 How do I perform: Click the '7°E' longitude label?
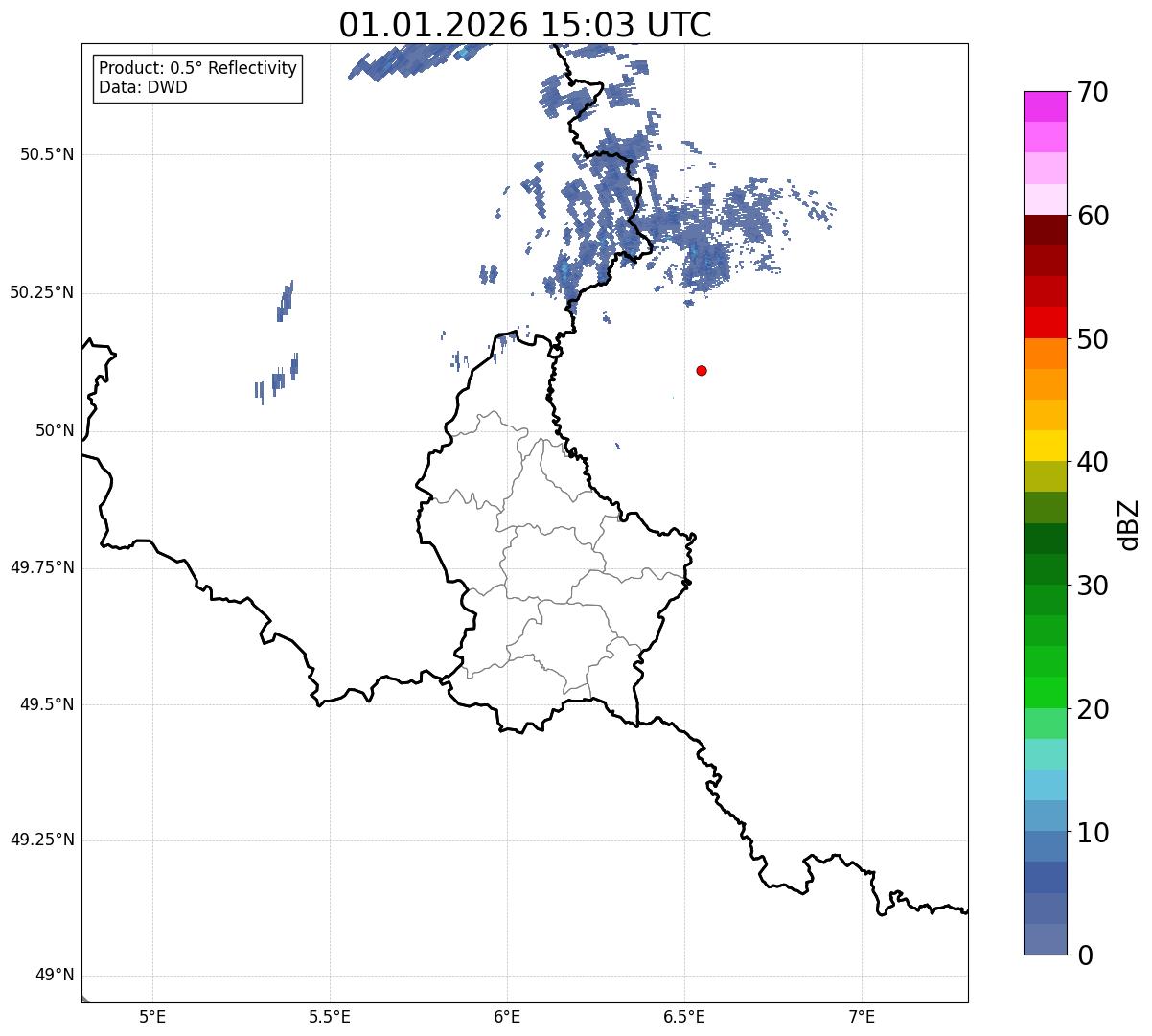pyautogui.click(x=862, y=1016)
